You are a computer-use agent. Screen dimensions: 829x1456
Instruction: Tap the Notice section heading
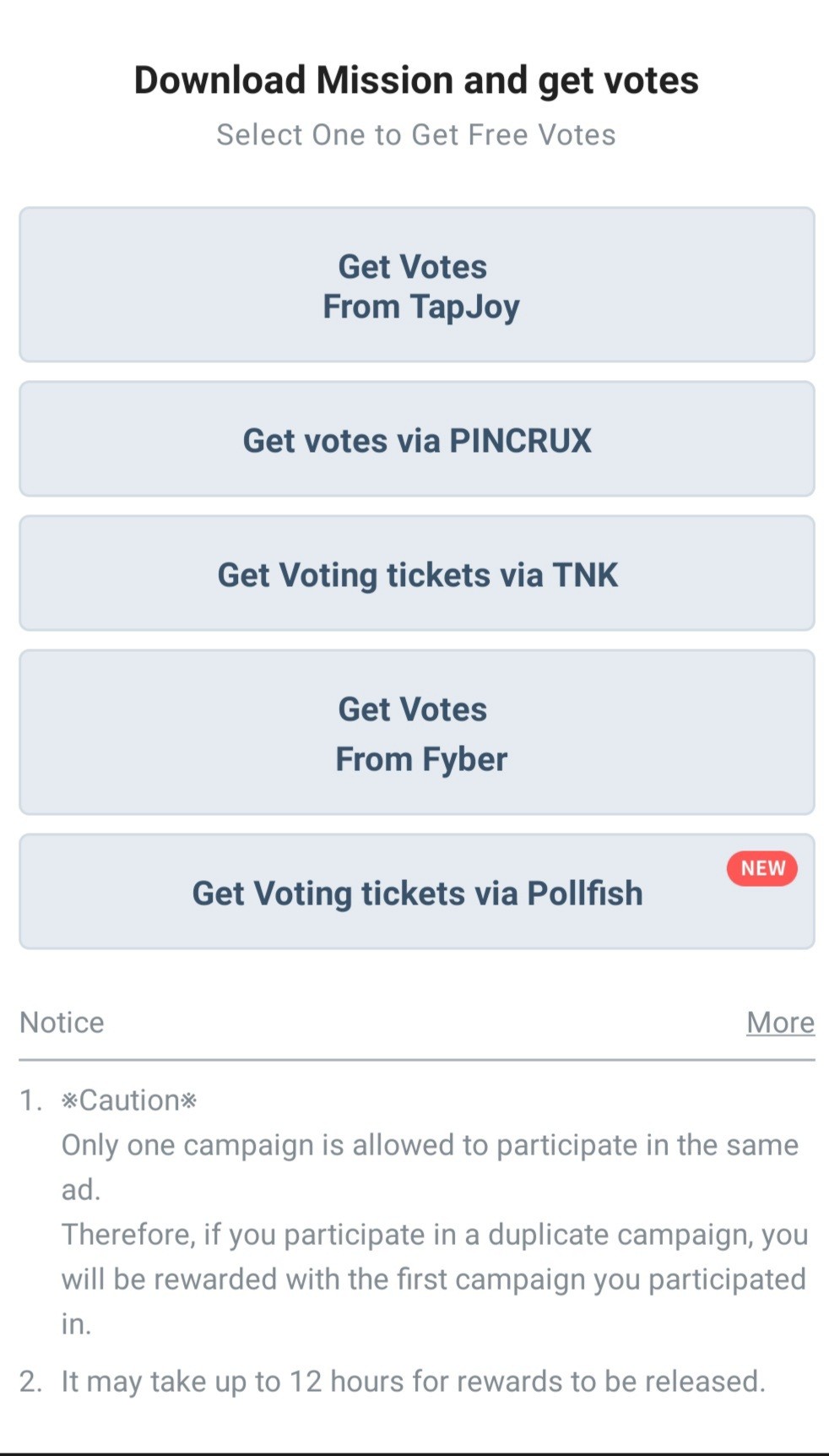(62, 1022)
